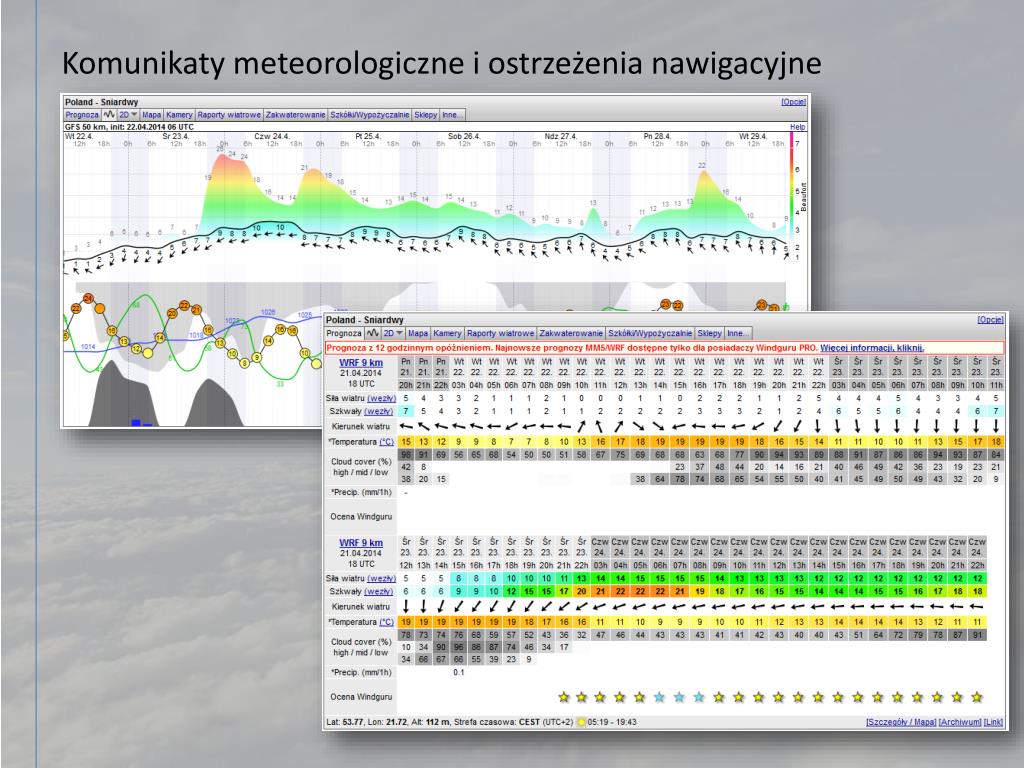Click the Help link on the GFS graph
This screenshot has height=768, width=1024.
797,127
